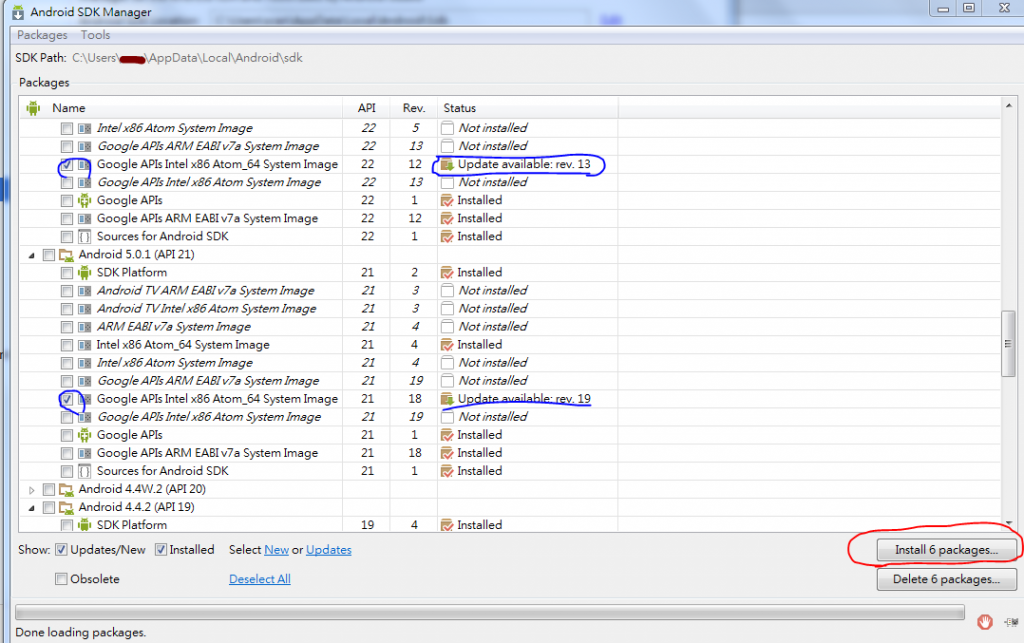The image size is (1024, 643).
Task: Click API 21 Intel x86 Atom_64 System Image icon
Action: (85, 345)
